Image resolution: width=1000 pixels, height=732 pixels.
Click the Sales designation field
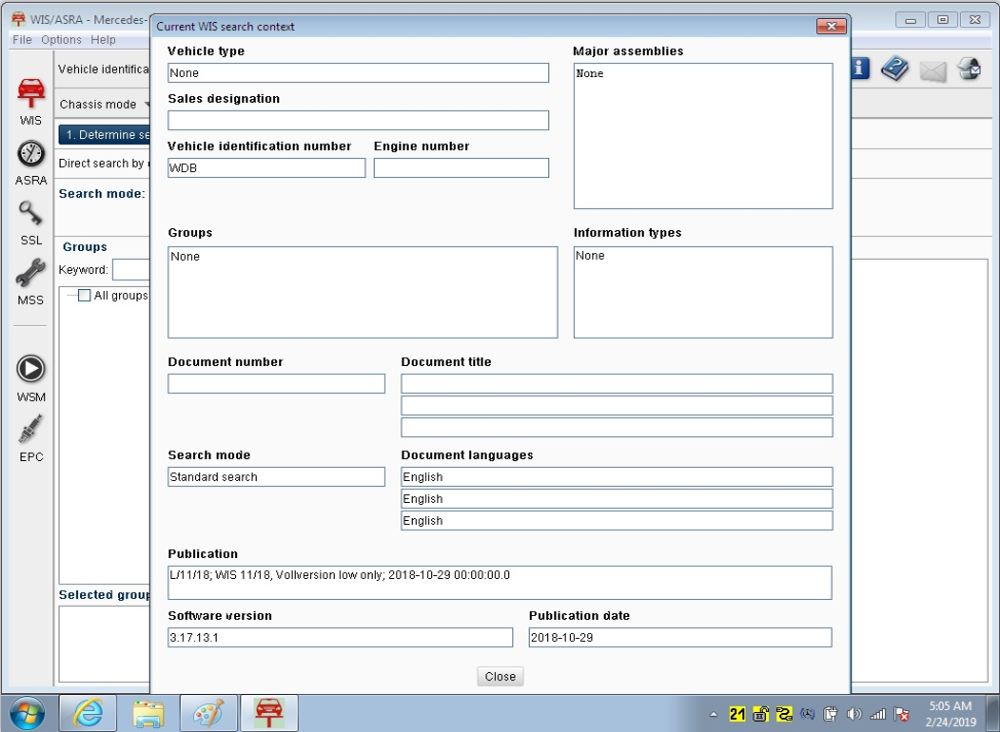tap(358, 120)
